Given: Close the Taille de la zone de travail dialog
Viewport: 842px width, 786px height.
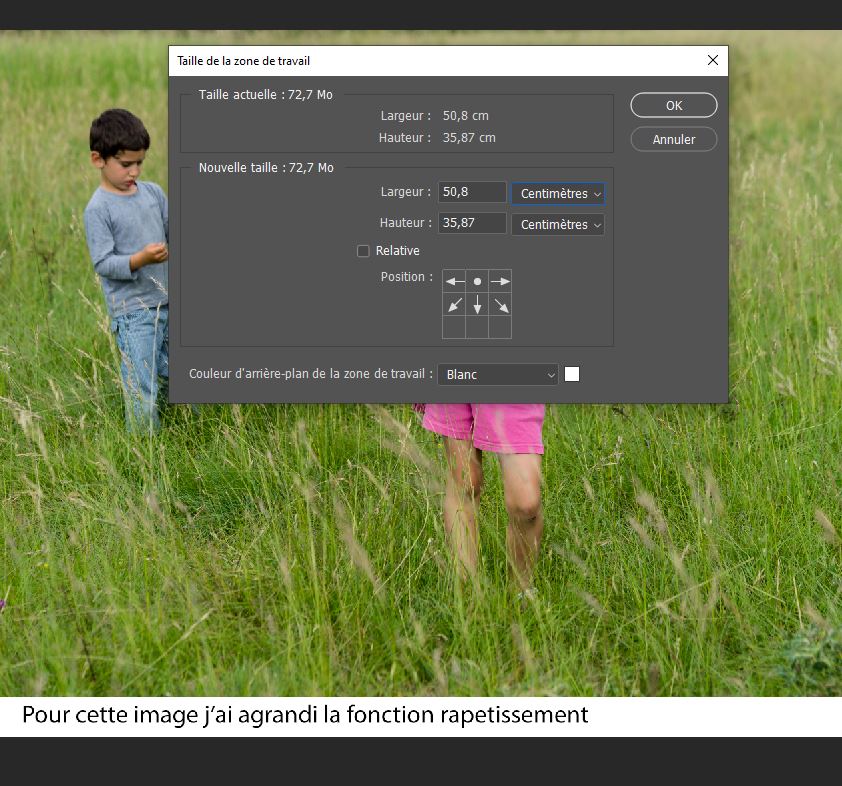Looking at the screenshot, I should click(x=713, y=60).
